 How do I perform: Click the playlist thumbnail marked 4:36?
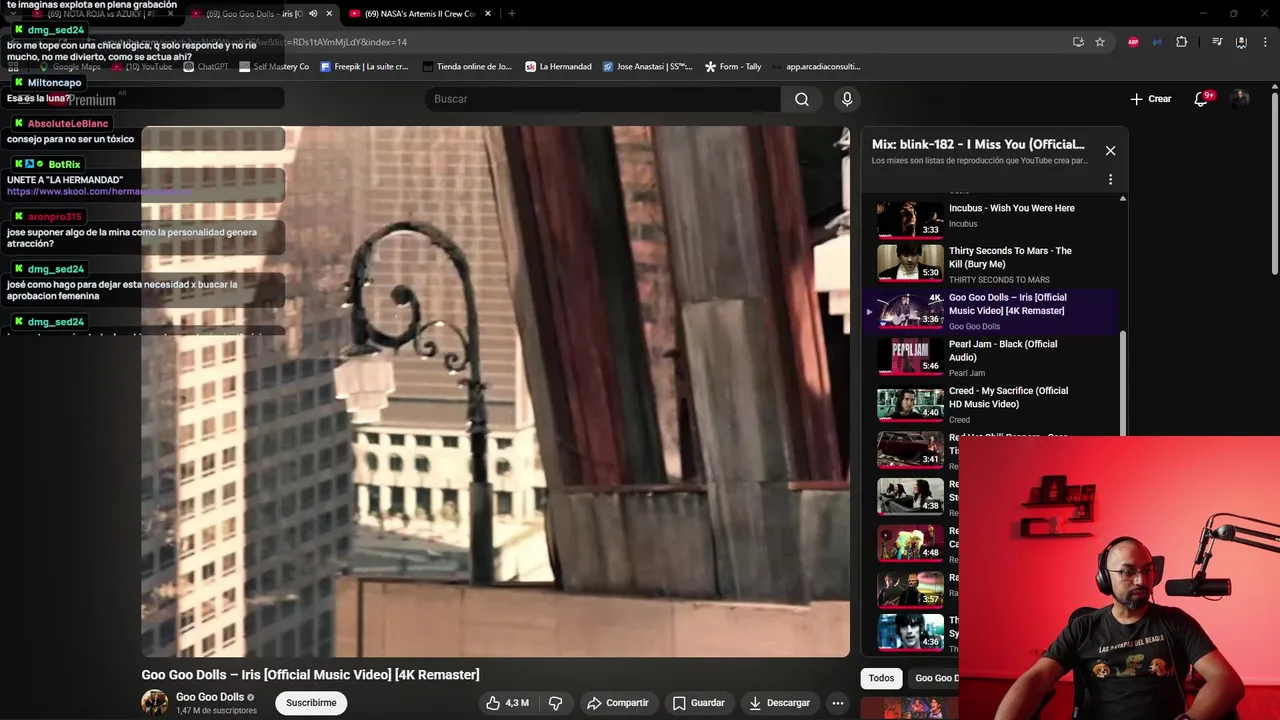[910, 633]
